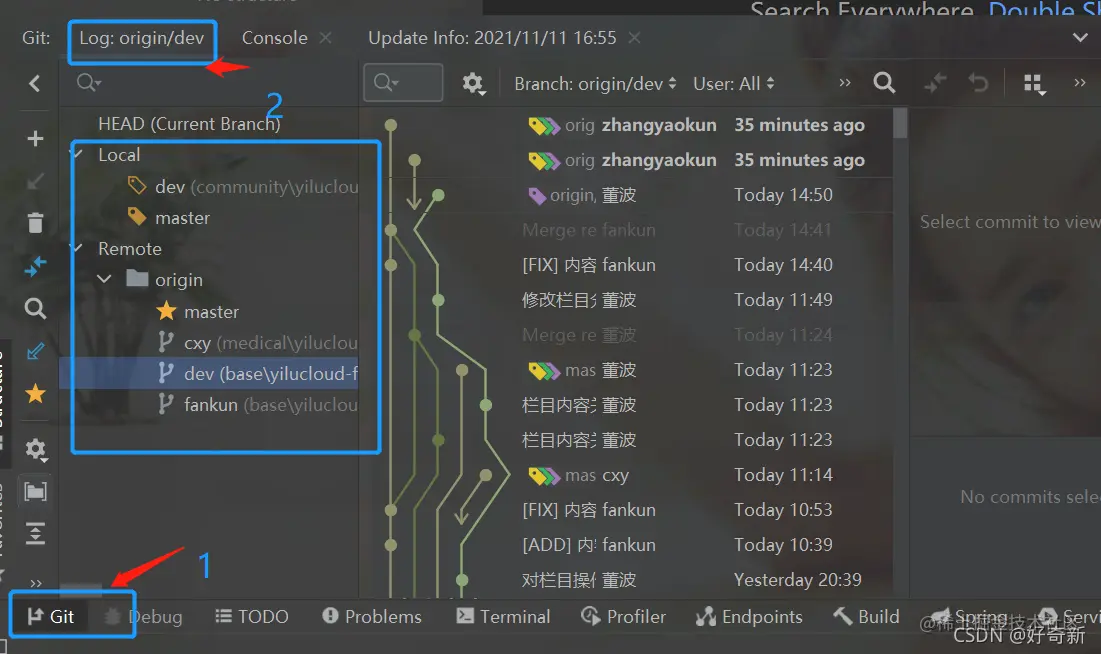This screenshot has width=1101, height=654.
Task: Click the hide branches back arrow icon
Action: [x=35, y=84]
